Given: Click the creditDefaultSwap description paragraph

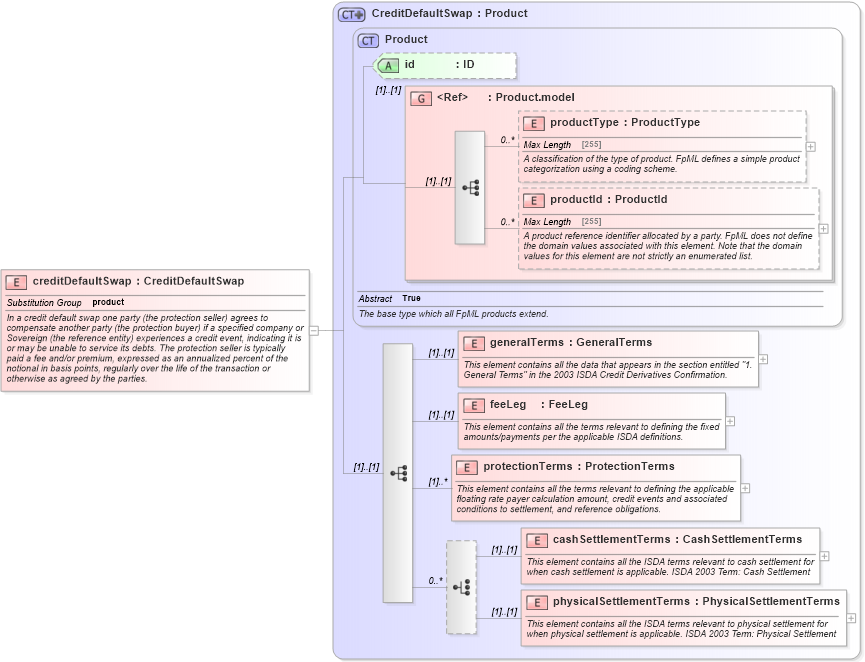Looking at the screenshot, I should [155, 348].
